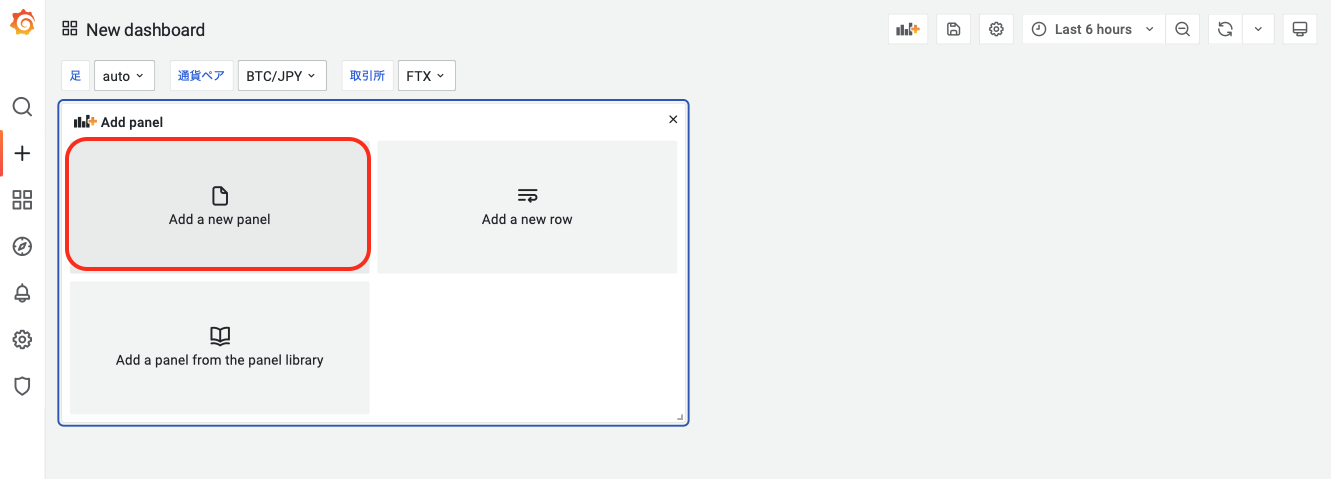Click the 通貨ペア variable label

[202, 76]
